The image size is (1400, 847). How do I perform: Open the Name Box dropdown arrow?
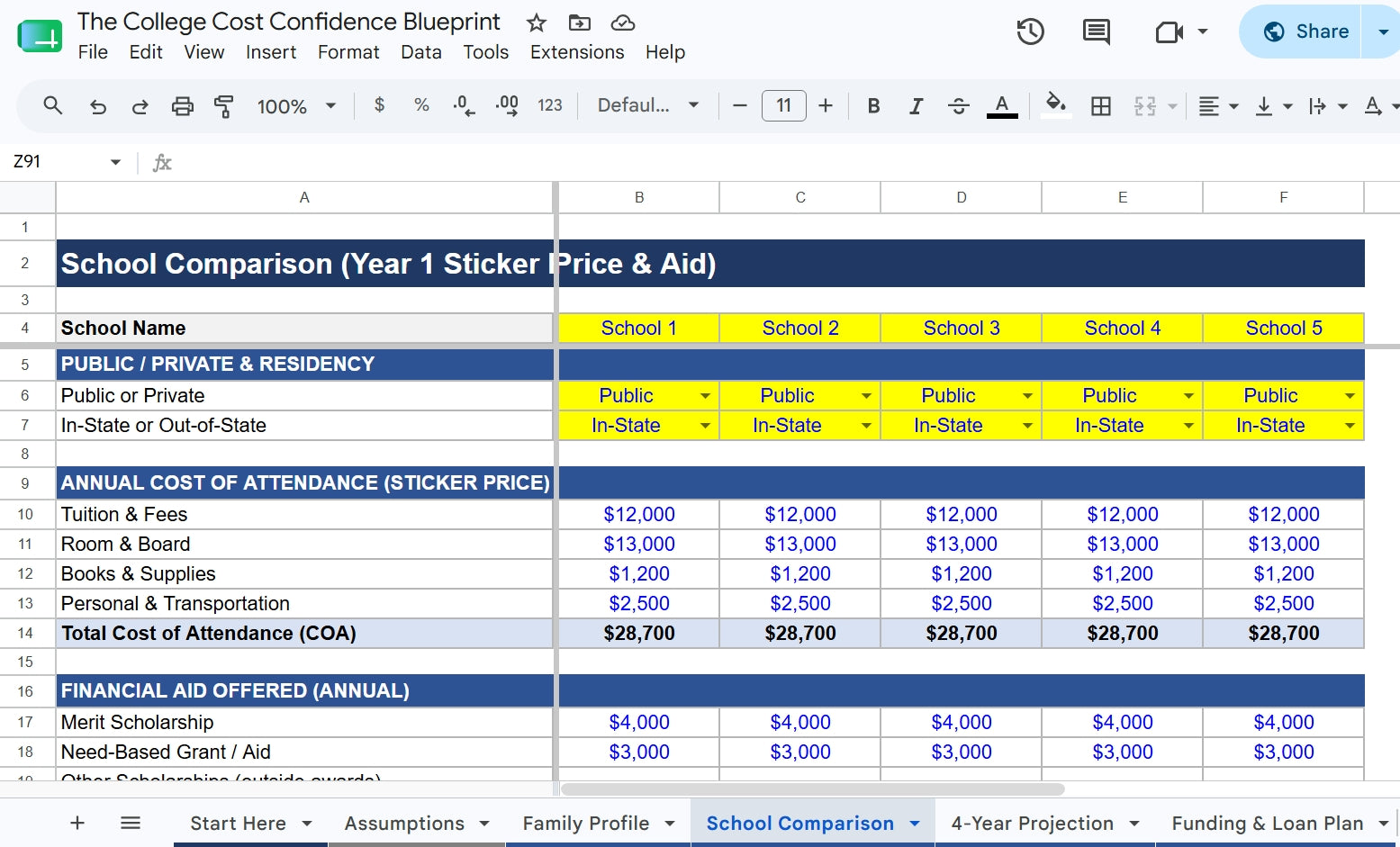click(115, 162)
